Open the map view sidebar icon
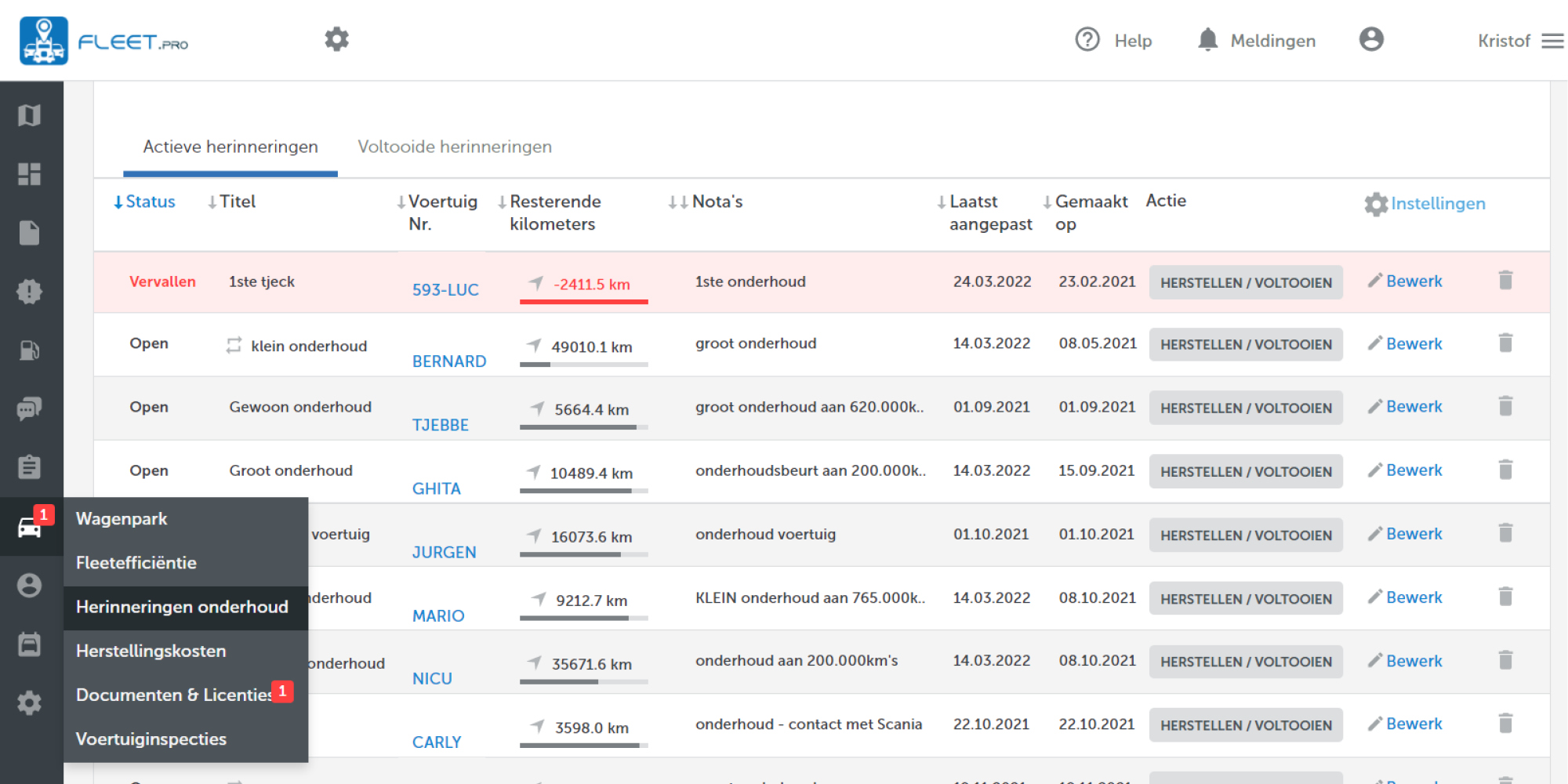Viewport: 1568px width, 784px height. [x=30, y=116]
